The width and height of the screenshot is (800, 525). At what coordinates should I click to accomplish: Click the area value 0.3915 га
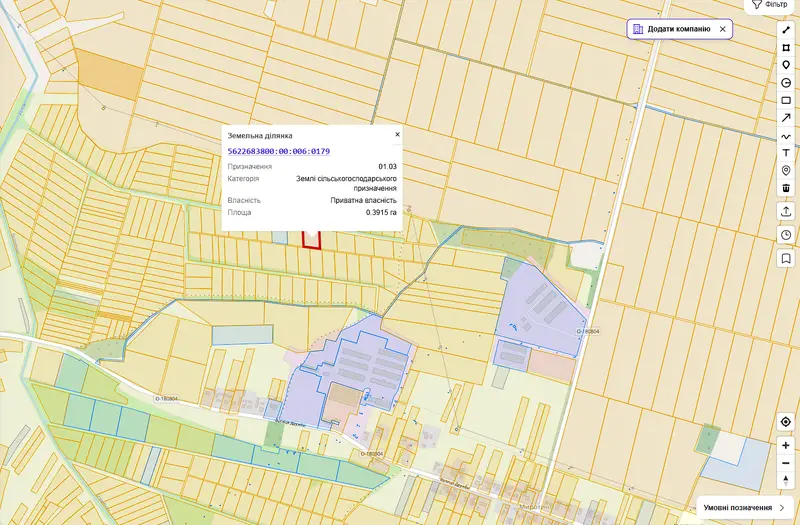coord(381,213)
